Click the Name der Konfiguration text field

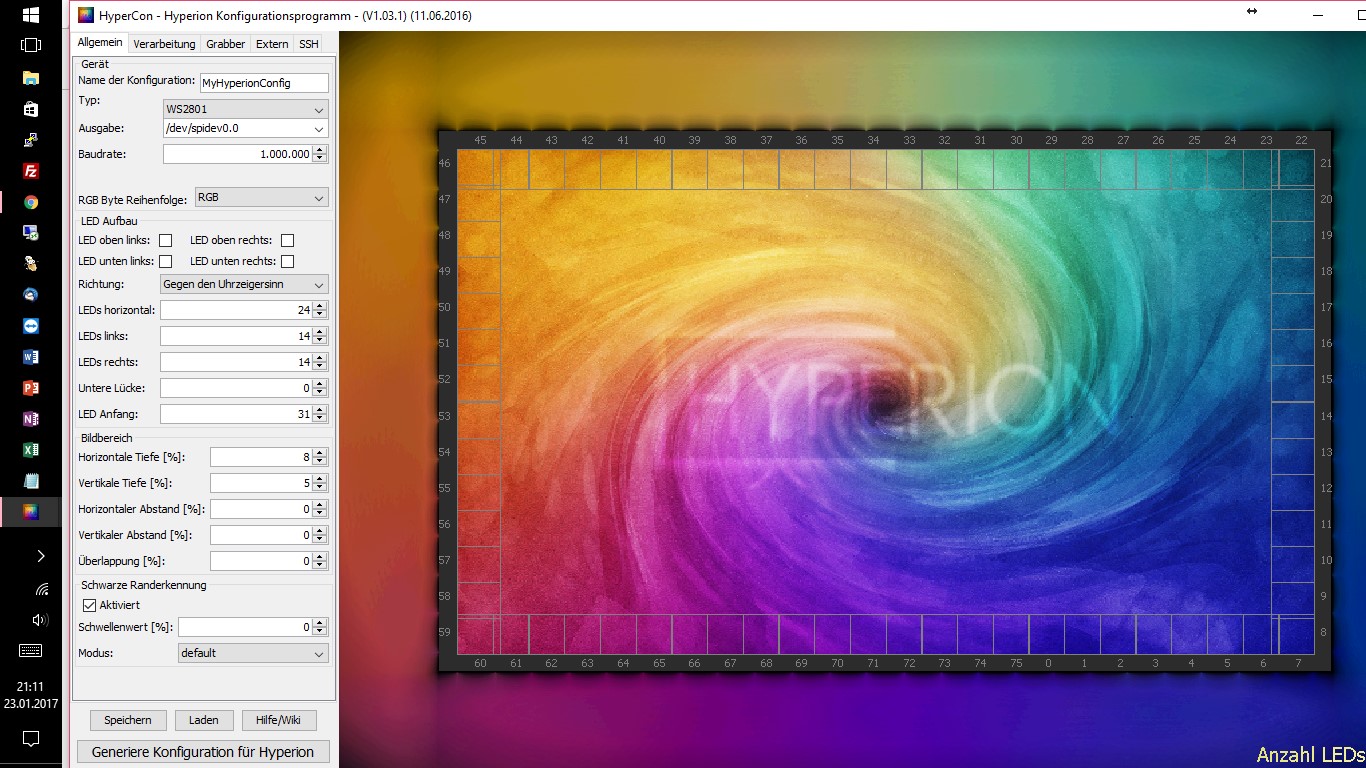(263, 83)
